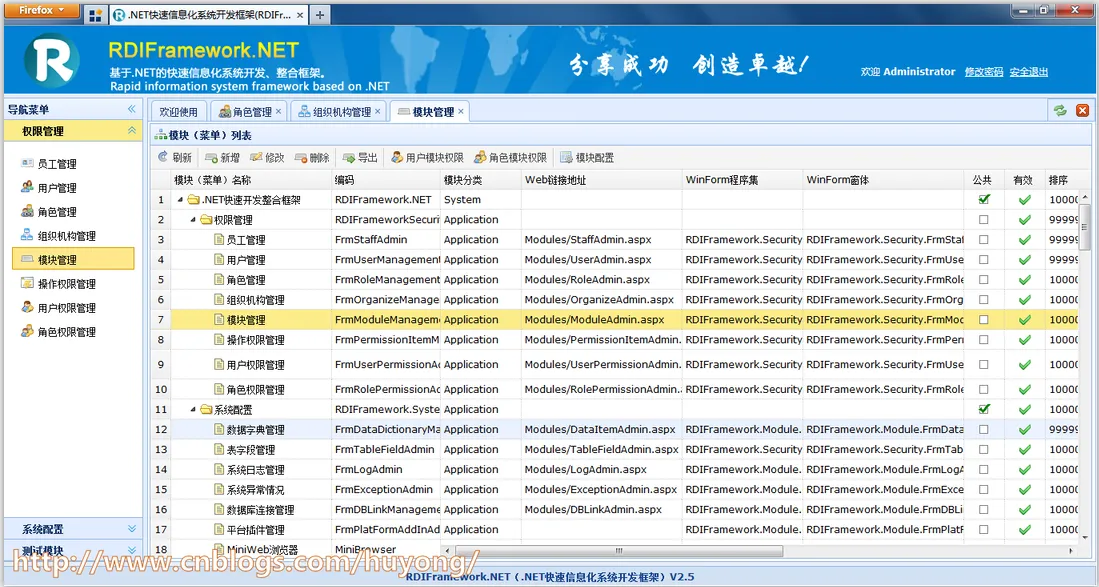Viewport: 1099px width, 587px height.
Task: Click the grid scroll-down arrow
Action: pyautogui.click(x=1085, y=537)
